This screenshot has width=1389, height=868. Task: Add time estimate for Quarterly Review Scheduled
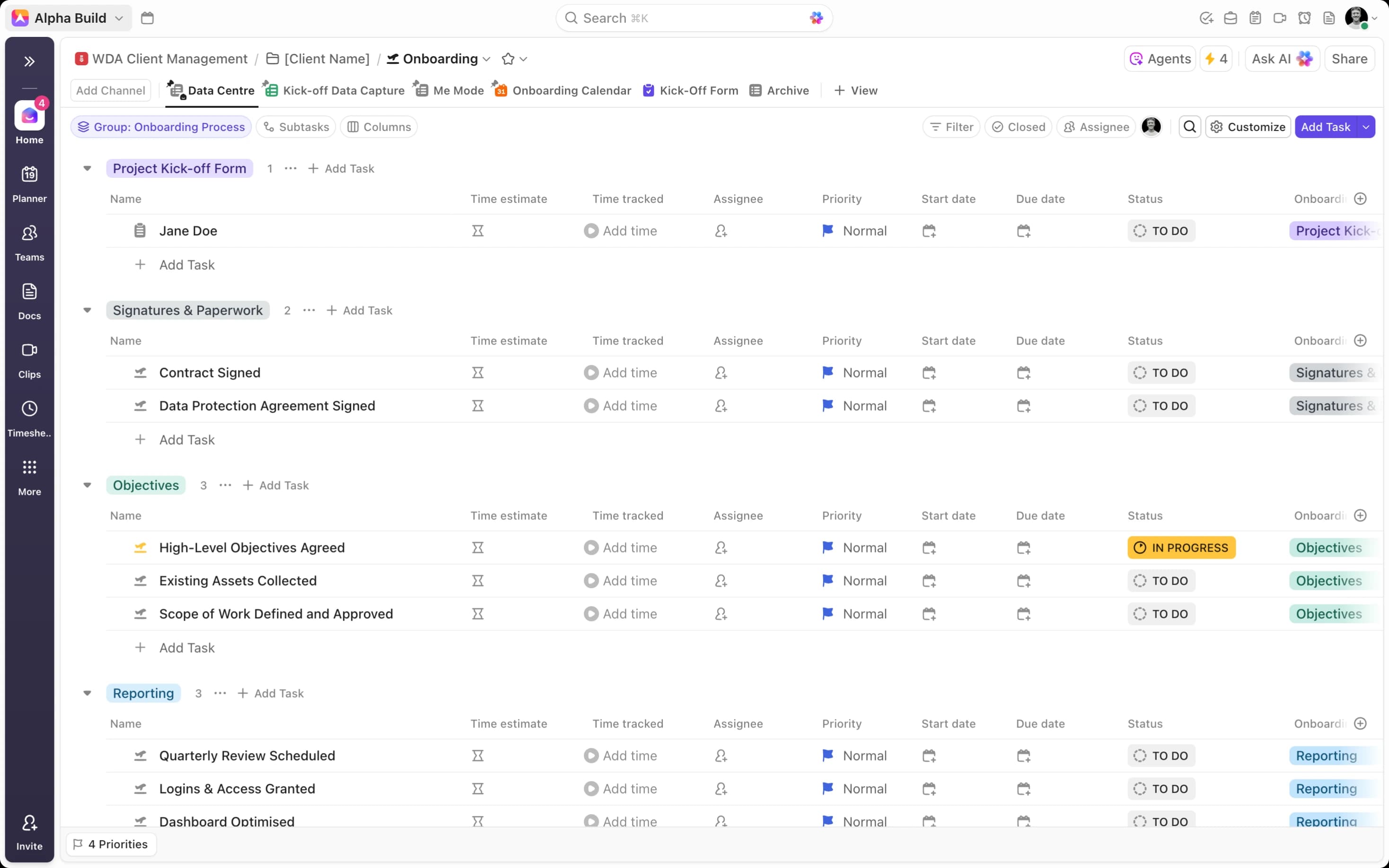(477, 756)
